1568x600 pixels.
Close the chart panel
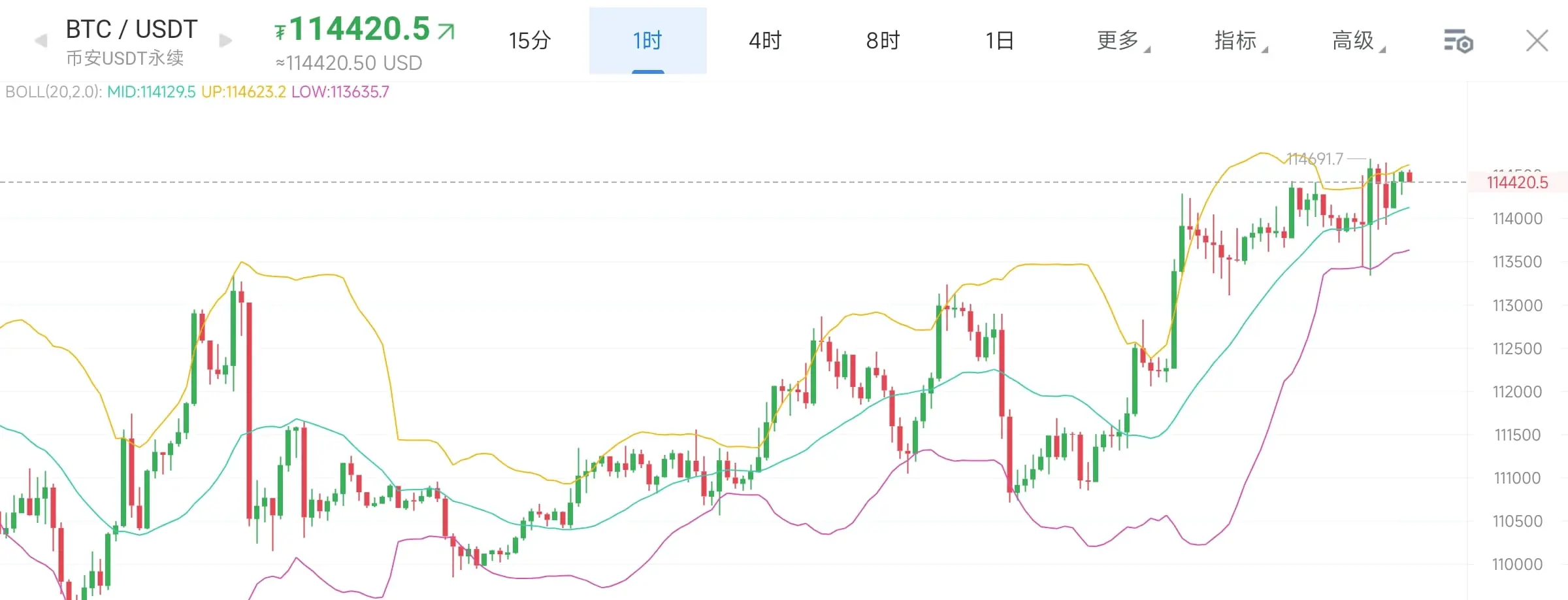[x=1537, y=41]
